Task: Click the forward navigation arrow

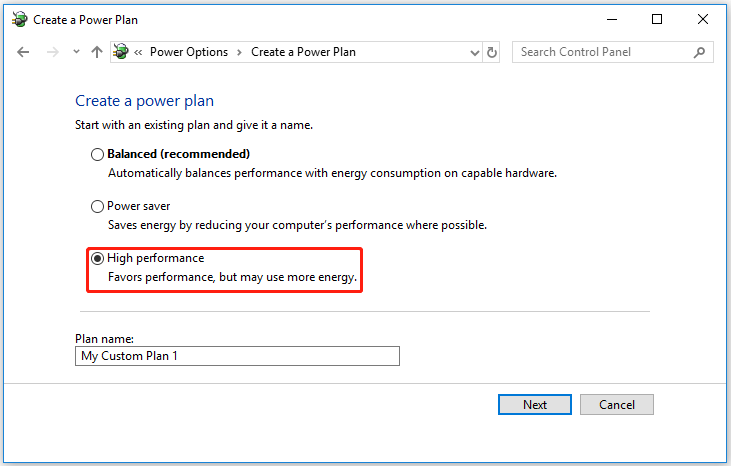Action: (x=53, y=52)
